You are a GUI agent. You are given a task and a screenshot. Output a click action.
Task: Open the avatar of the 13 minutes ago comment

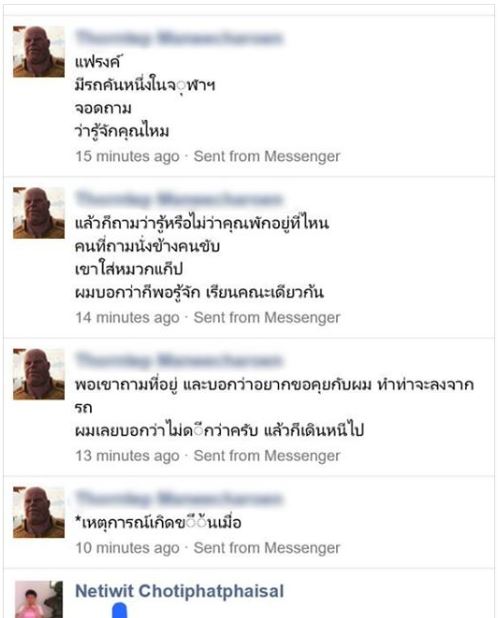(x=39, y=374)
